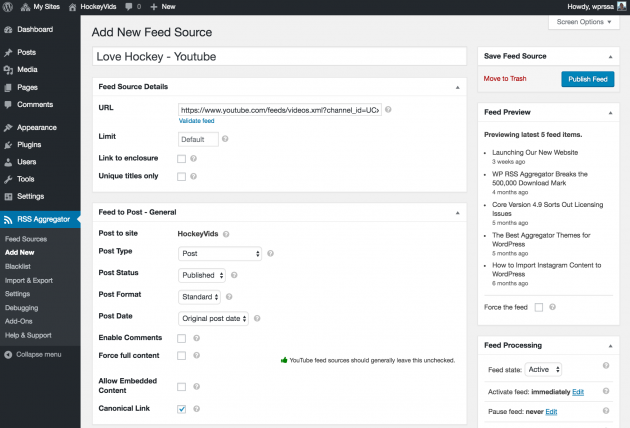Screen dimensions: 630x428
Task: Click the help icon beside Post Status
Action: pos(234,275)
